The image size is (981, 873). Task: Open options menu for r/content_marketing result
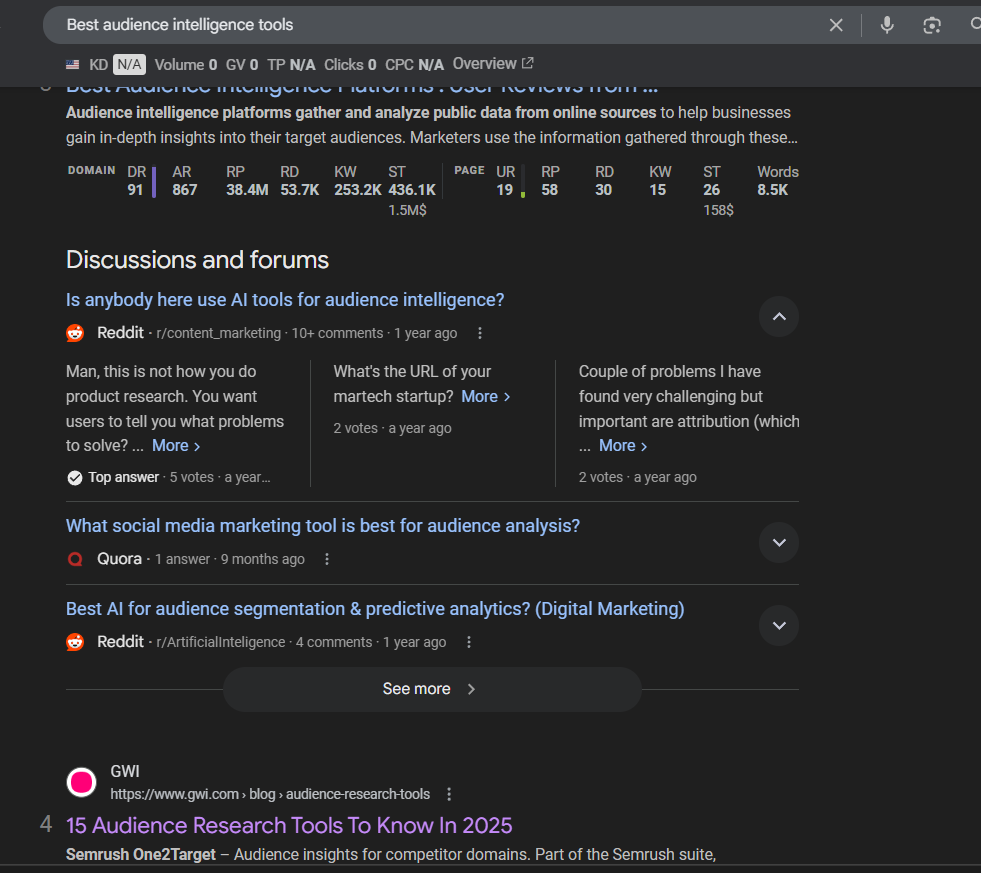coord(480,334)
